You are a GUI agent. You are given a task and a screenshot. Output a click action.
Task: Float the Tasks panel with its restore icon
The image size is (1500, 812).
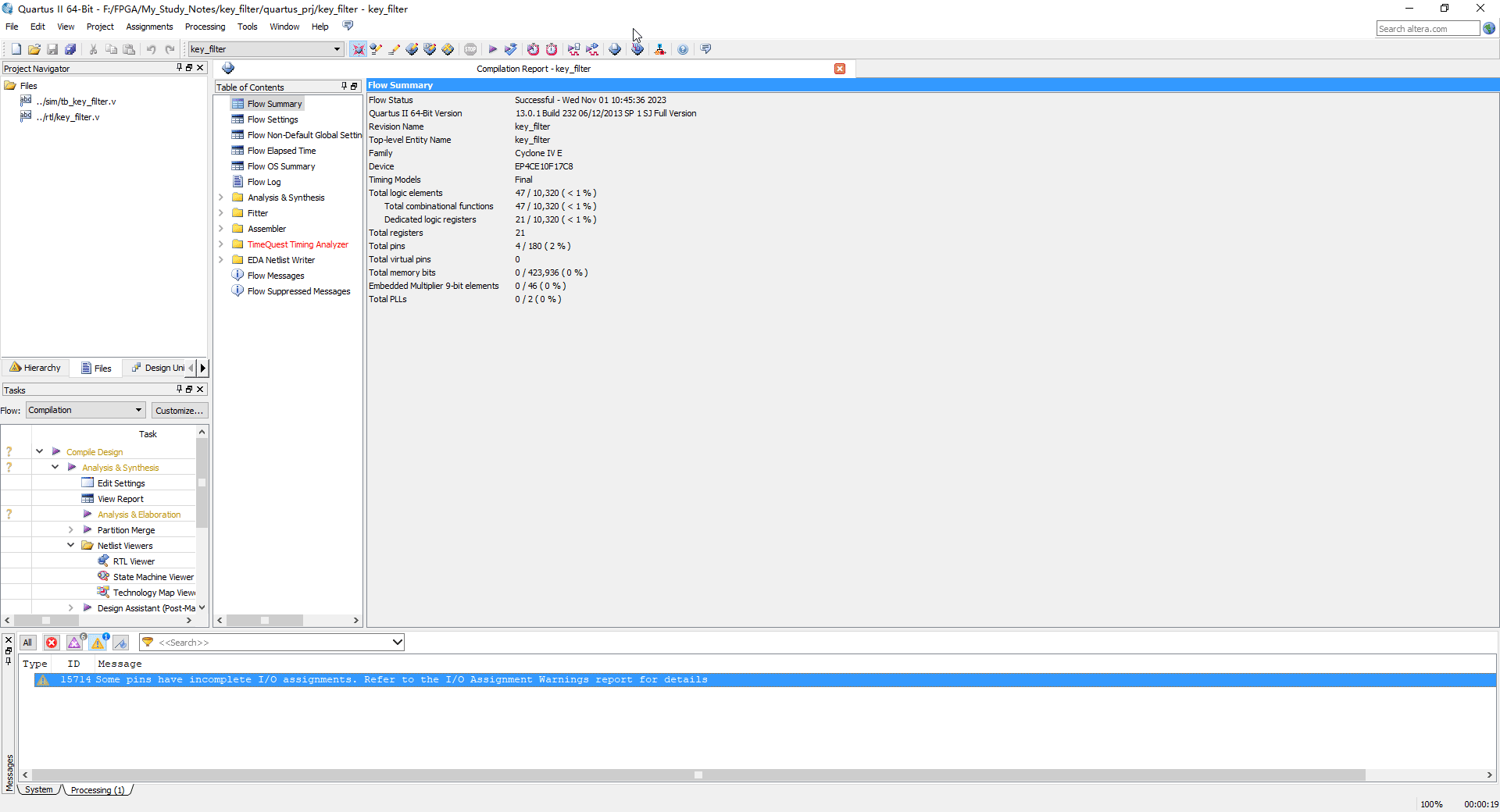coord(189,389)
